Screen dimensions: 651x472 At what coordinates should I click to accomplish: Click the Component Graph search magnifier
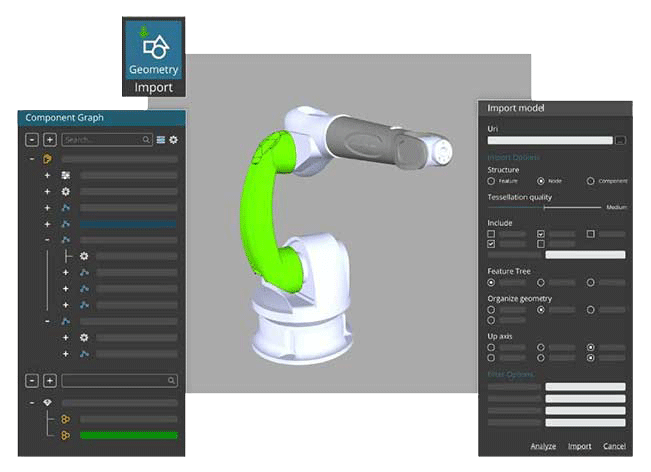coord(147,140)
